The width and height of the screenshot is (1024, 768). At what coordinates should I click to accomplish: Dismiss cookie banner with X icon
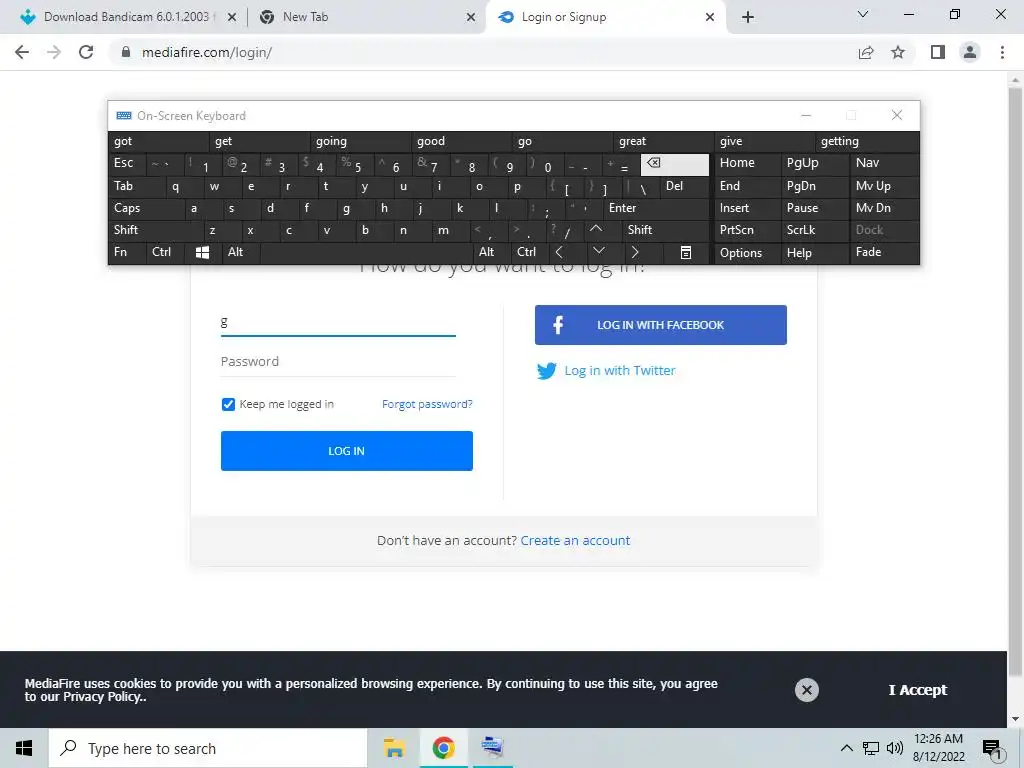(807, 690)
